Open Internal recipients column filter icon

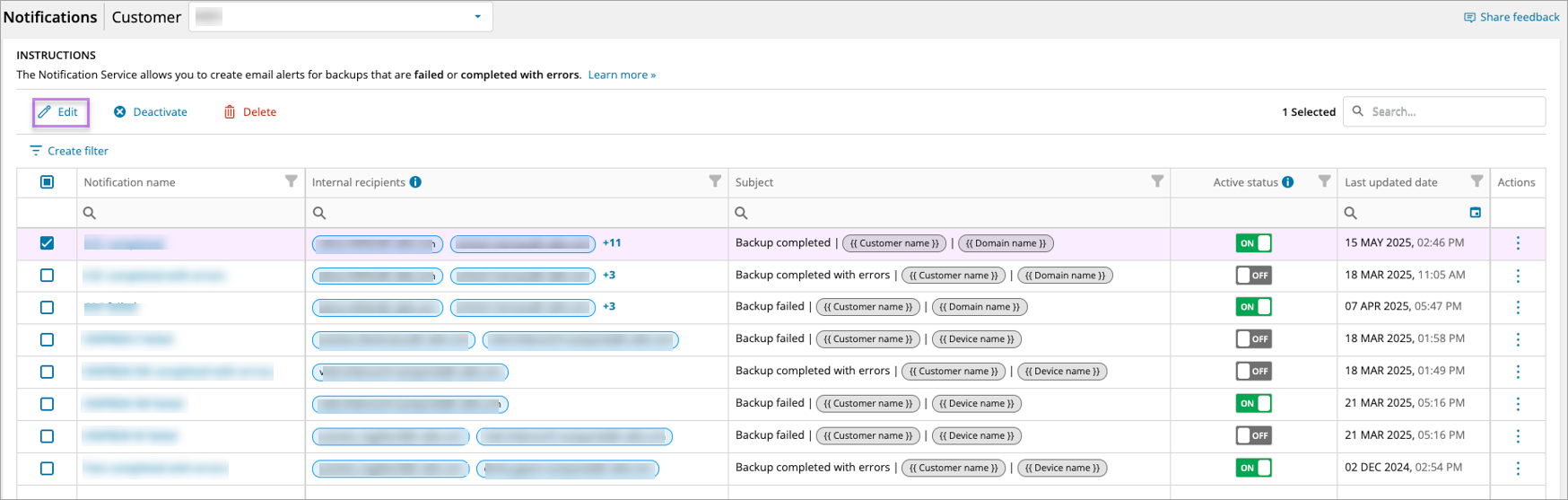715,181
